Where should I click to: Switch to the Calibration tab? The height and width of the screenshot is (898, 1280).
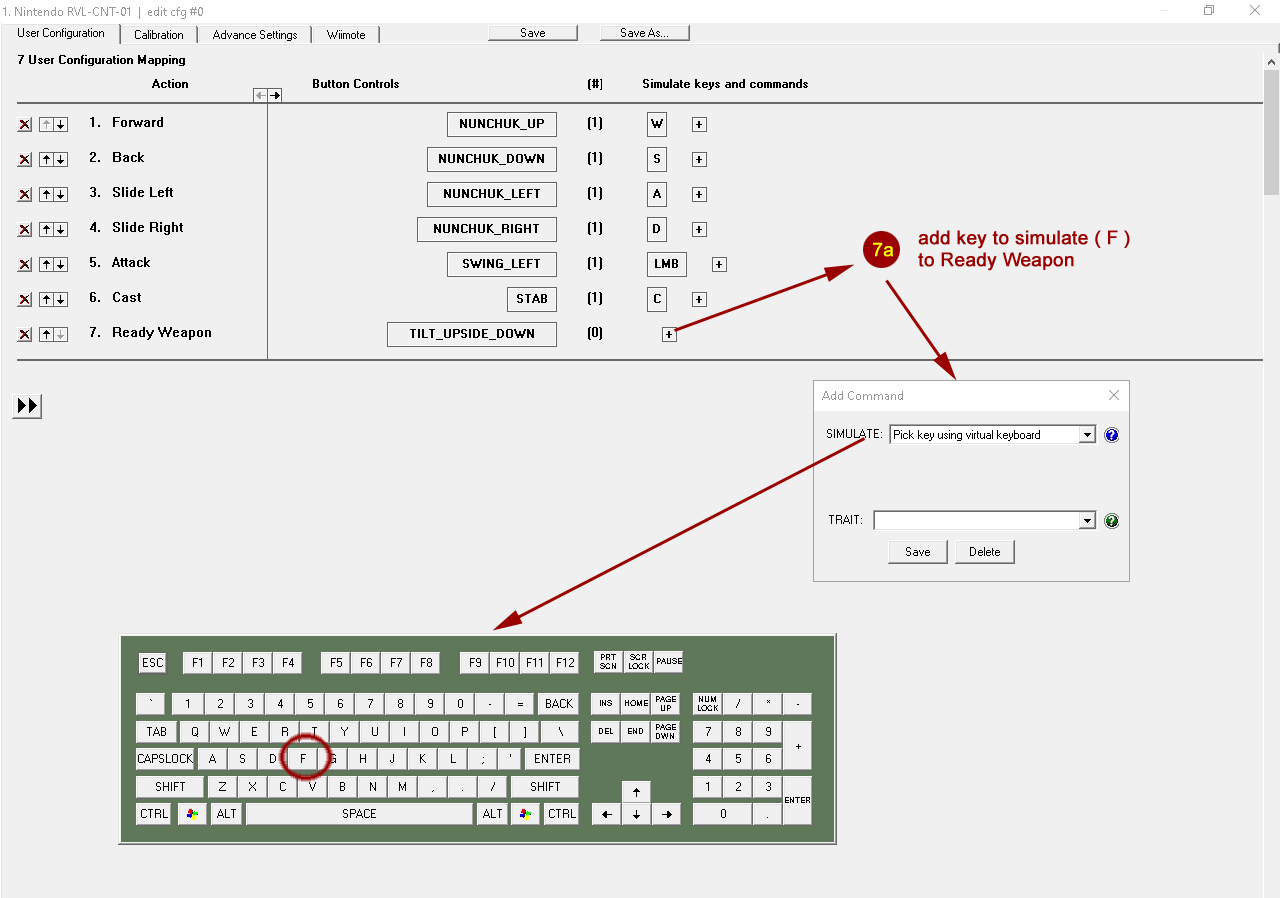coord(159,35)
